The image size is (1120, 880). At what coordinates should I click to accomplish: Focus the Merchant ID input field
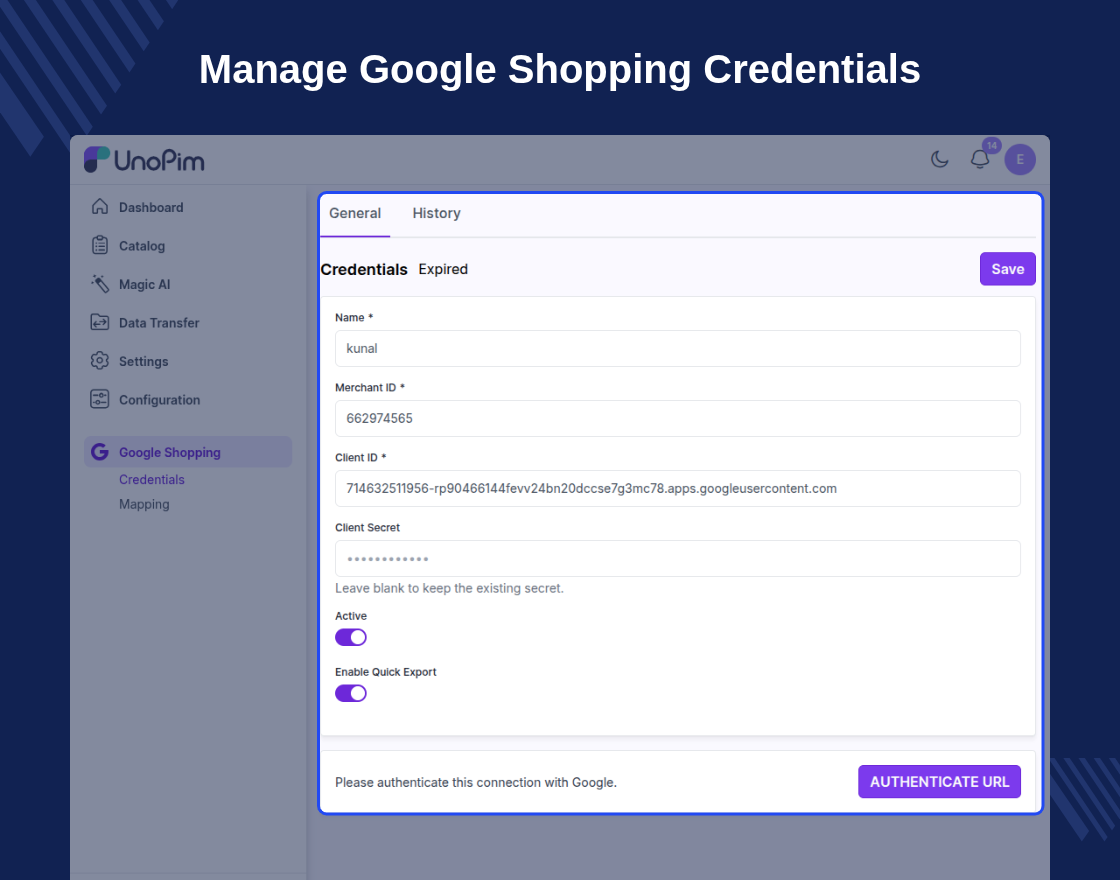[678, 419]
